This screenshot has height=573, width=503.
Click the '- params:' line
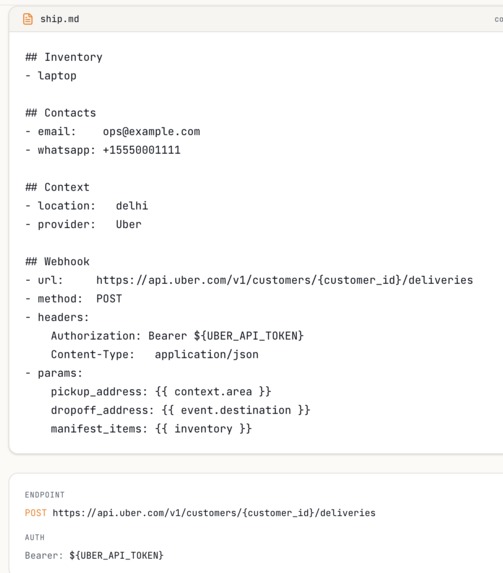(54, 373)
